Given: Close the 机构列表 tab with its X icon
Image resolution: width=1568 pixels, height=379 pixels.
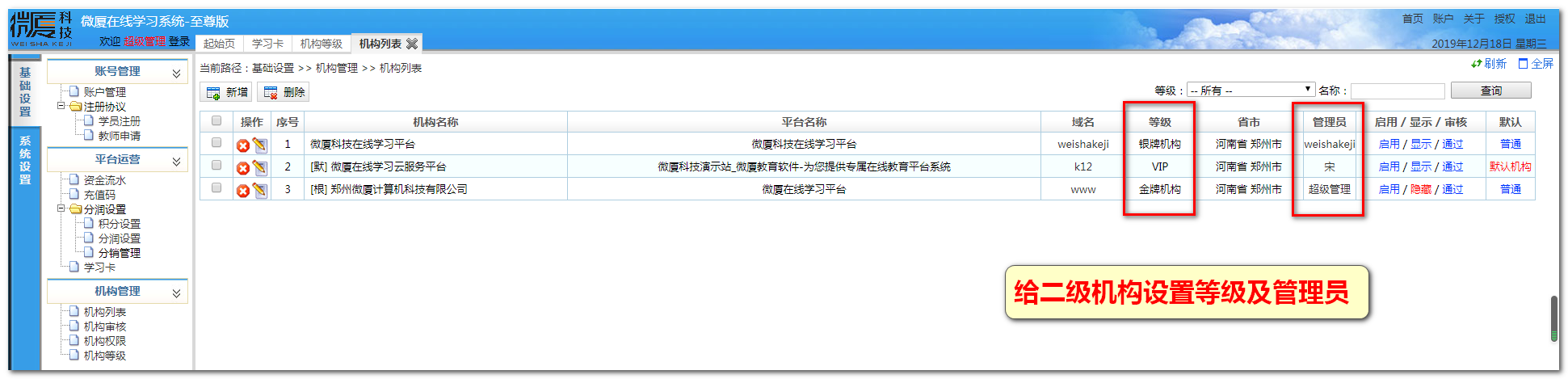Looking at the screenshot, I should 412,44.
